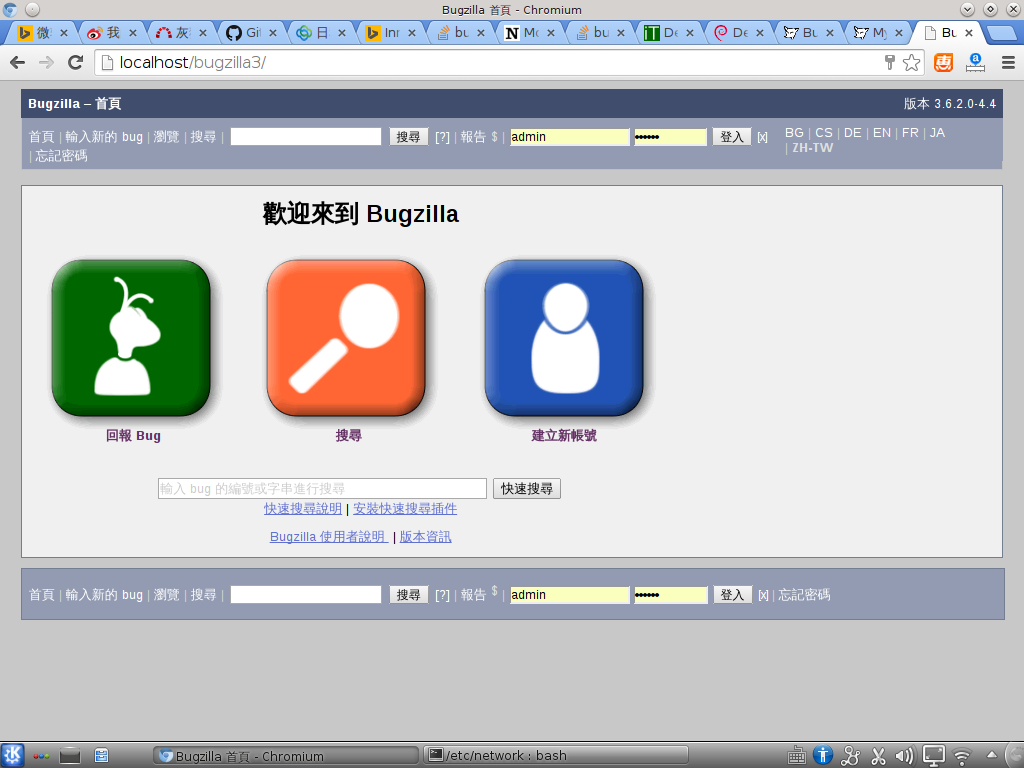Click the bottom 忘記密碼 link
The image size is (1024, 768).
804,595
